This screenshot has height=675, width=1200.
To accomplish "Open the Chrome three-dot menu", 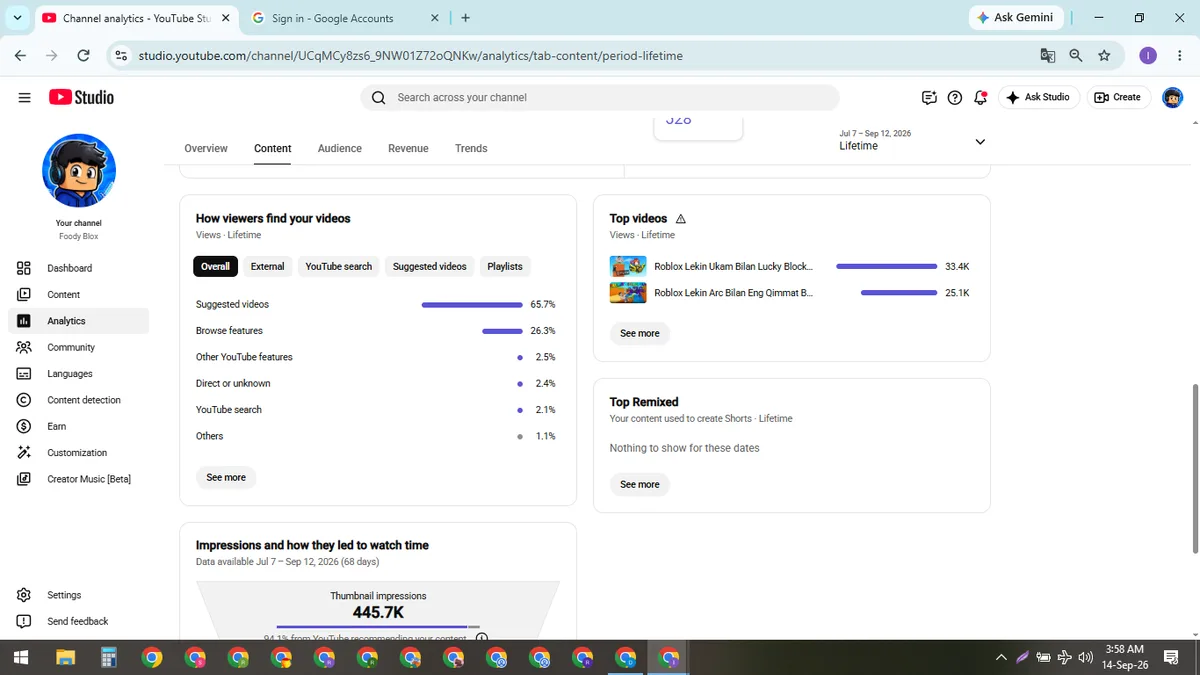I will tap(1181, 56).
